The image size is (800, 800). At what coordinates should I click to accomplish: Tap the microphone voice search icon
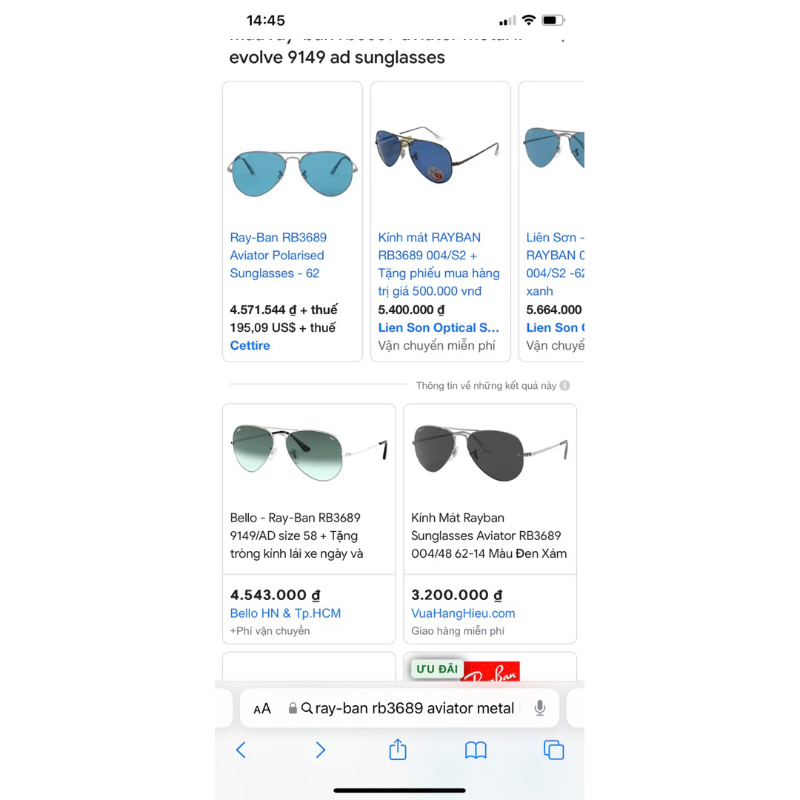[x=540, y=708]
